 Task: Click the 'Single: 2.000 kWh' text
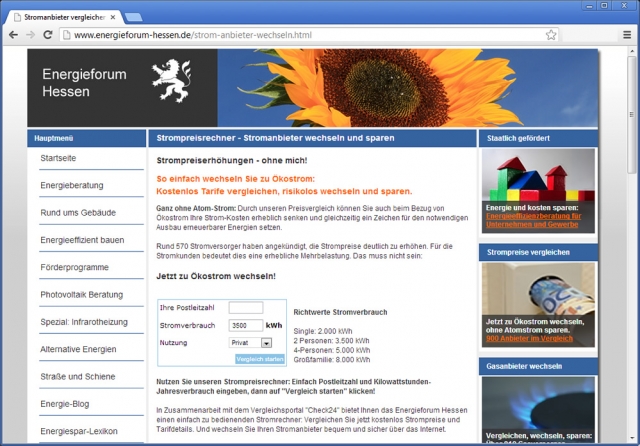tap(322, 331)
